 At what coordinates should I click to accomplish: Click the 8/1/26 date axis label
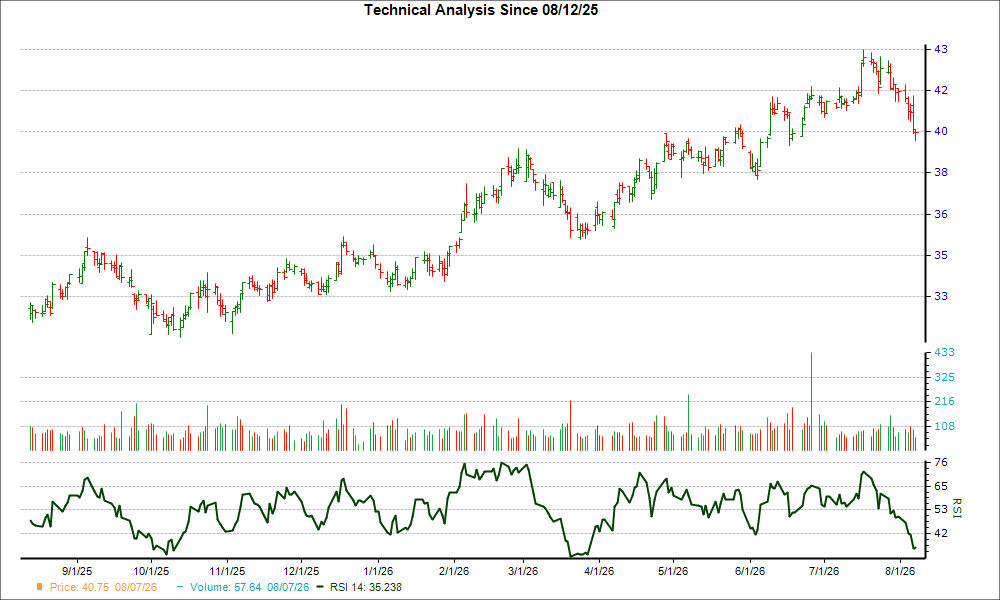point(900,571)
